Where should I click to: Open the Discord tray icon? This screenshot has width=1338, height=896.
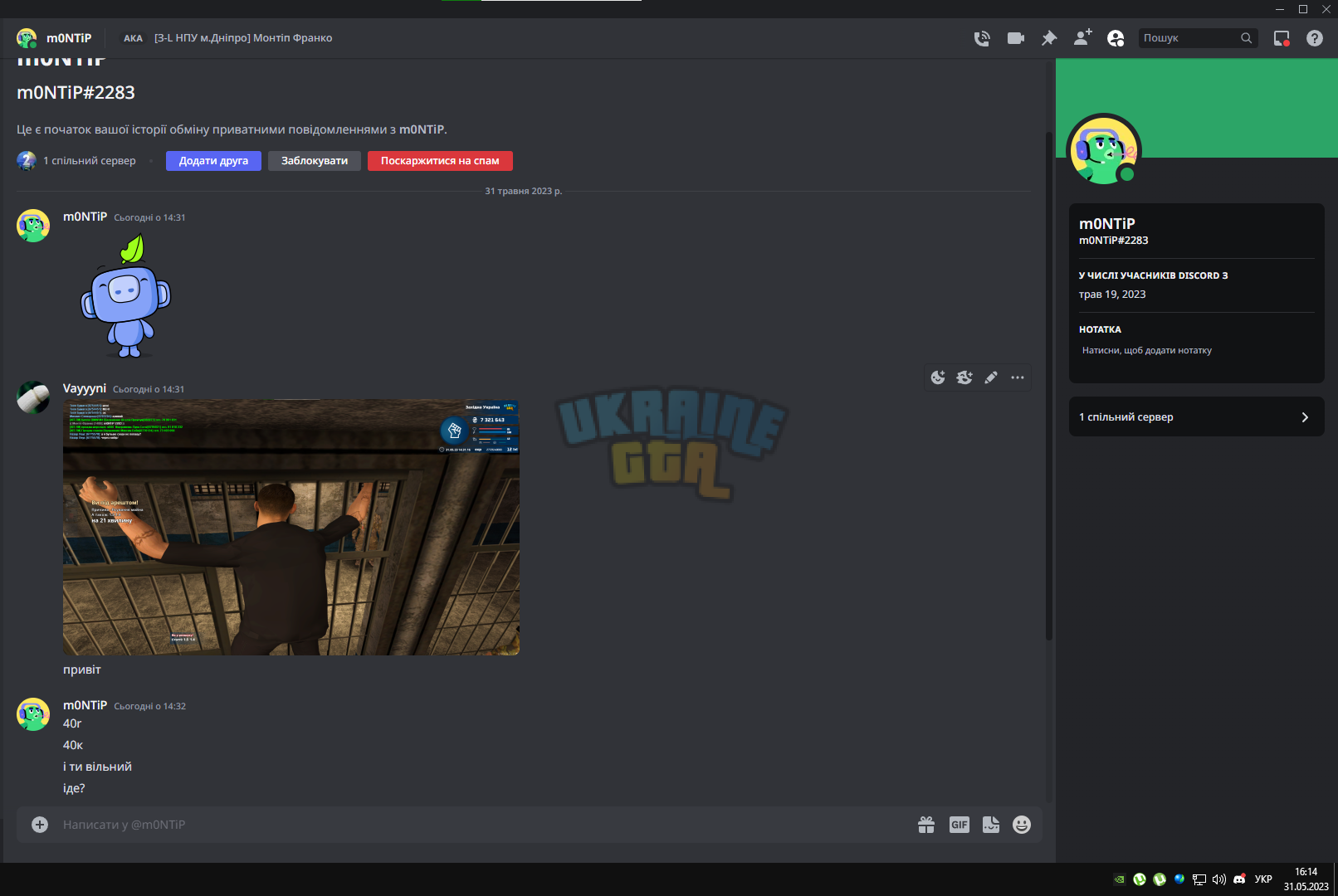1239,879
